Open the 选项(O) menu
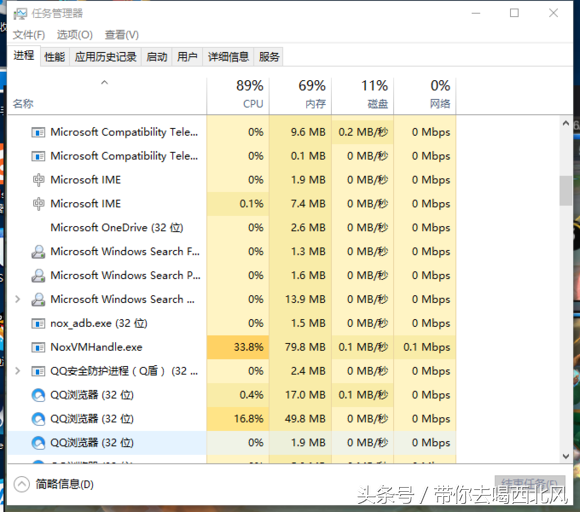580x512 pixels. click(x=75, y=35)
